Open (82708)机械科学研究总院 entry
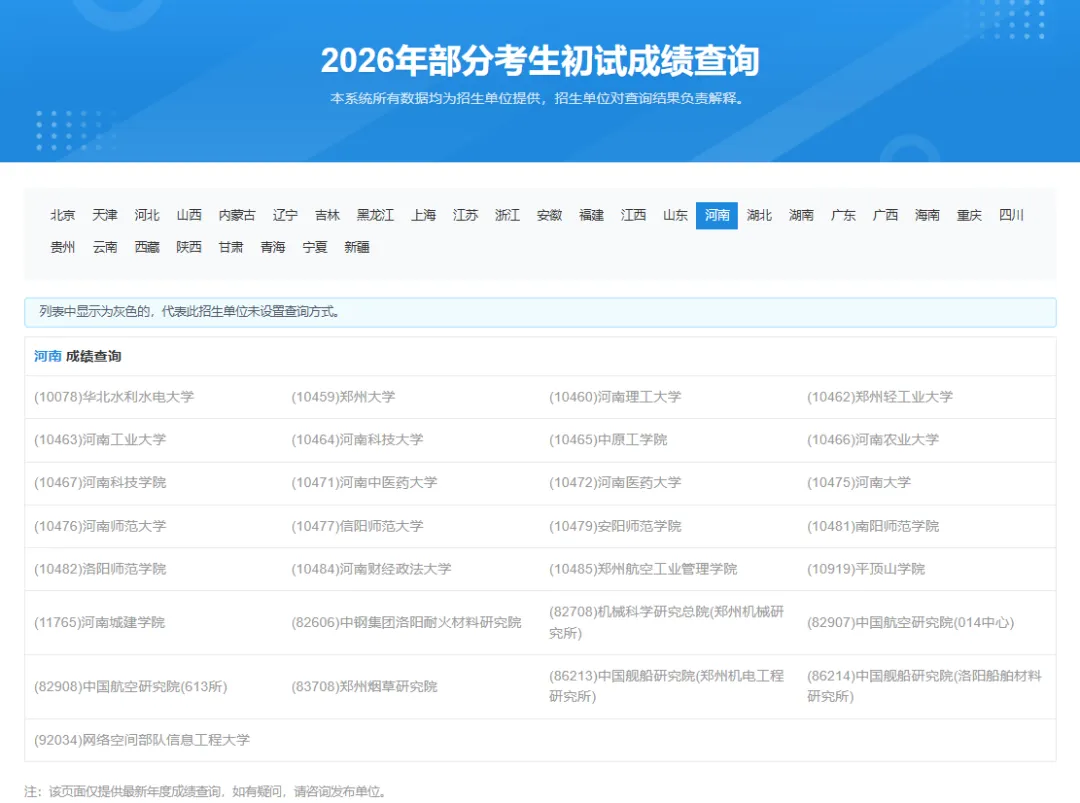Screen dimensions: 1080x803 (667, 623)
